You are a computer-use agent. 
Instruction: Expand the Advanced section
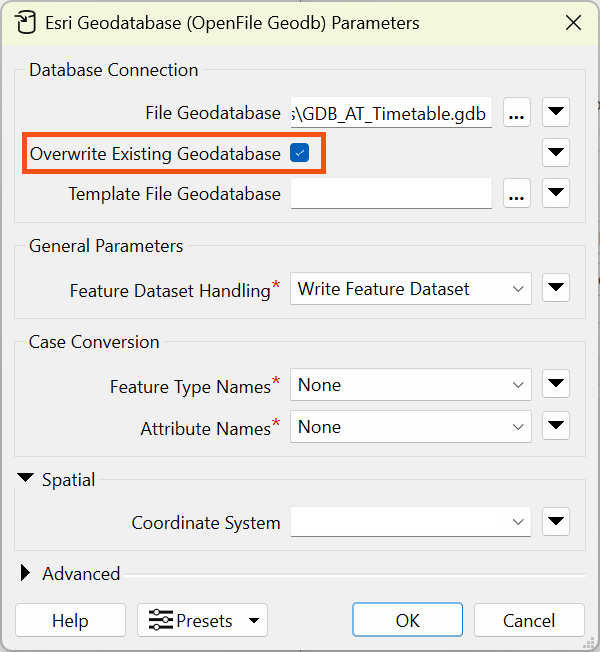25,573
